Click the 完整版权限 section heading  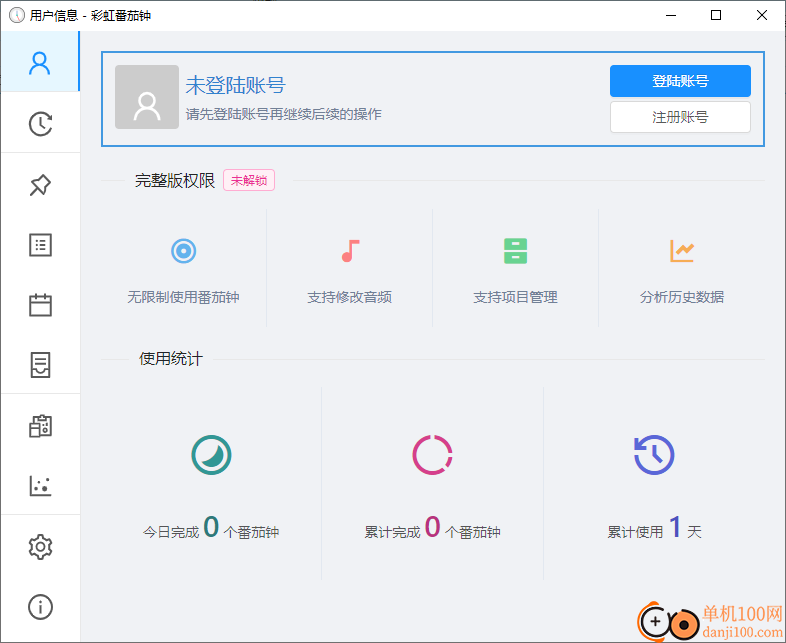tap(175, 180)
